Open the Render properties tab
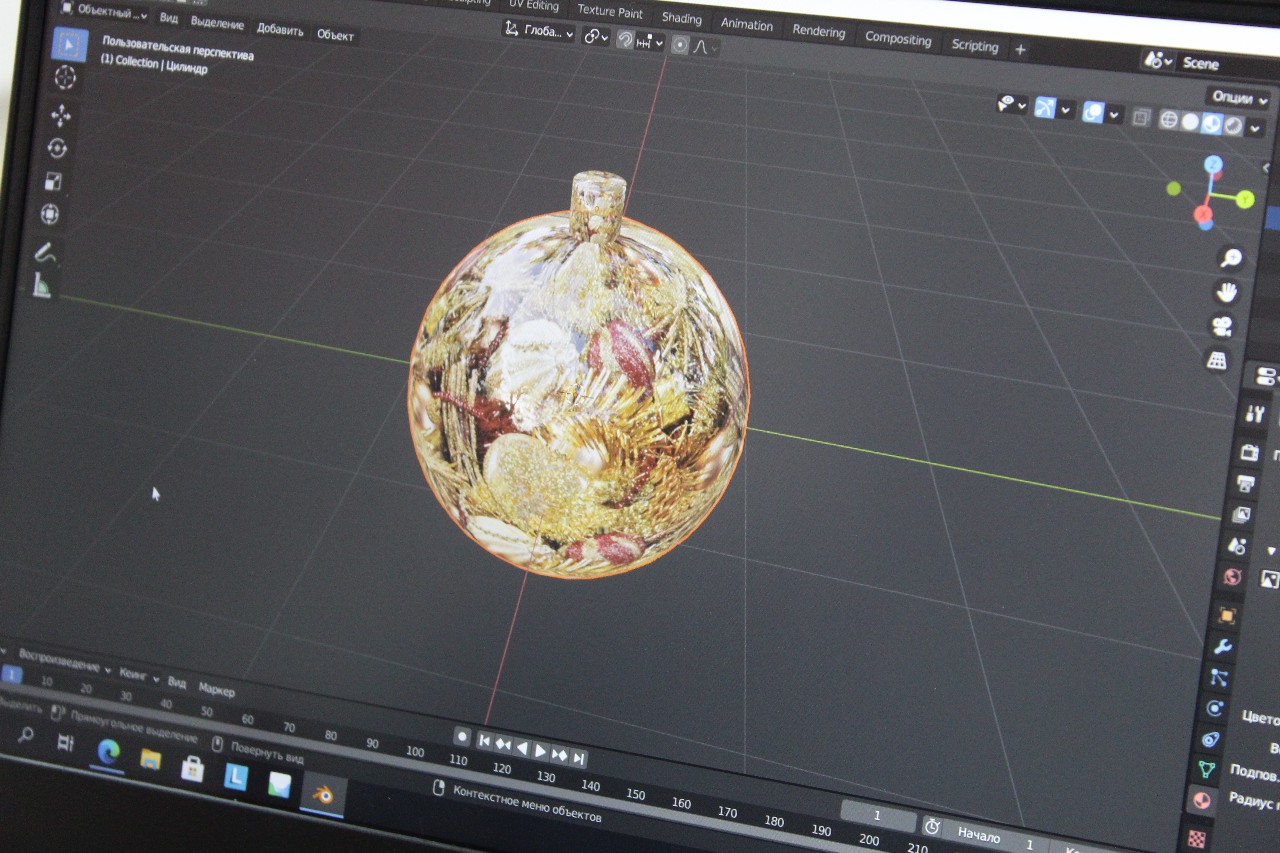The image size is (1280, 853). click(1249, 452)
